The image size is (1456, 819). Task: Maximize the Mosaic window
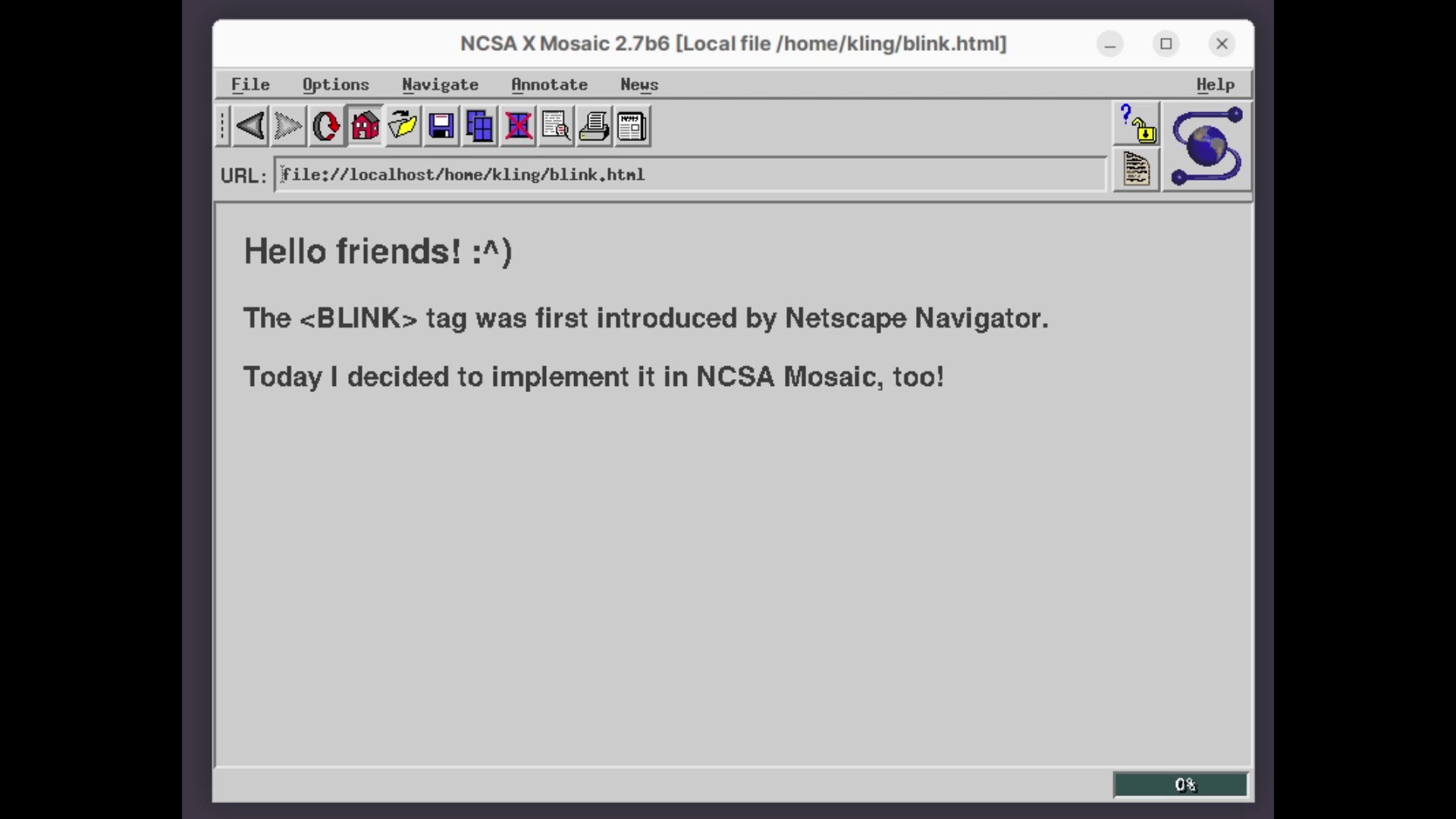[1166, 44]
